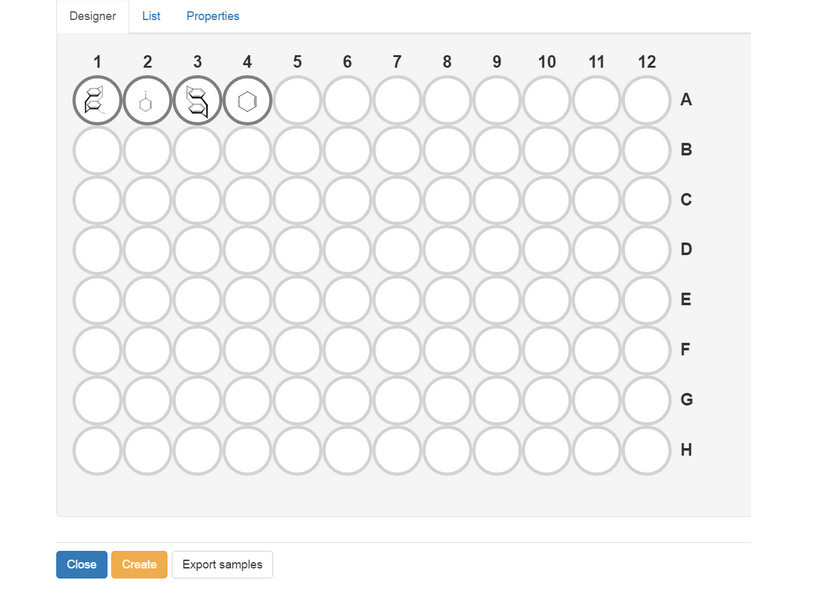Click the Export samples button
819x603 pixels.
point(222,564)
